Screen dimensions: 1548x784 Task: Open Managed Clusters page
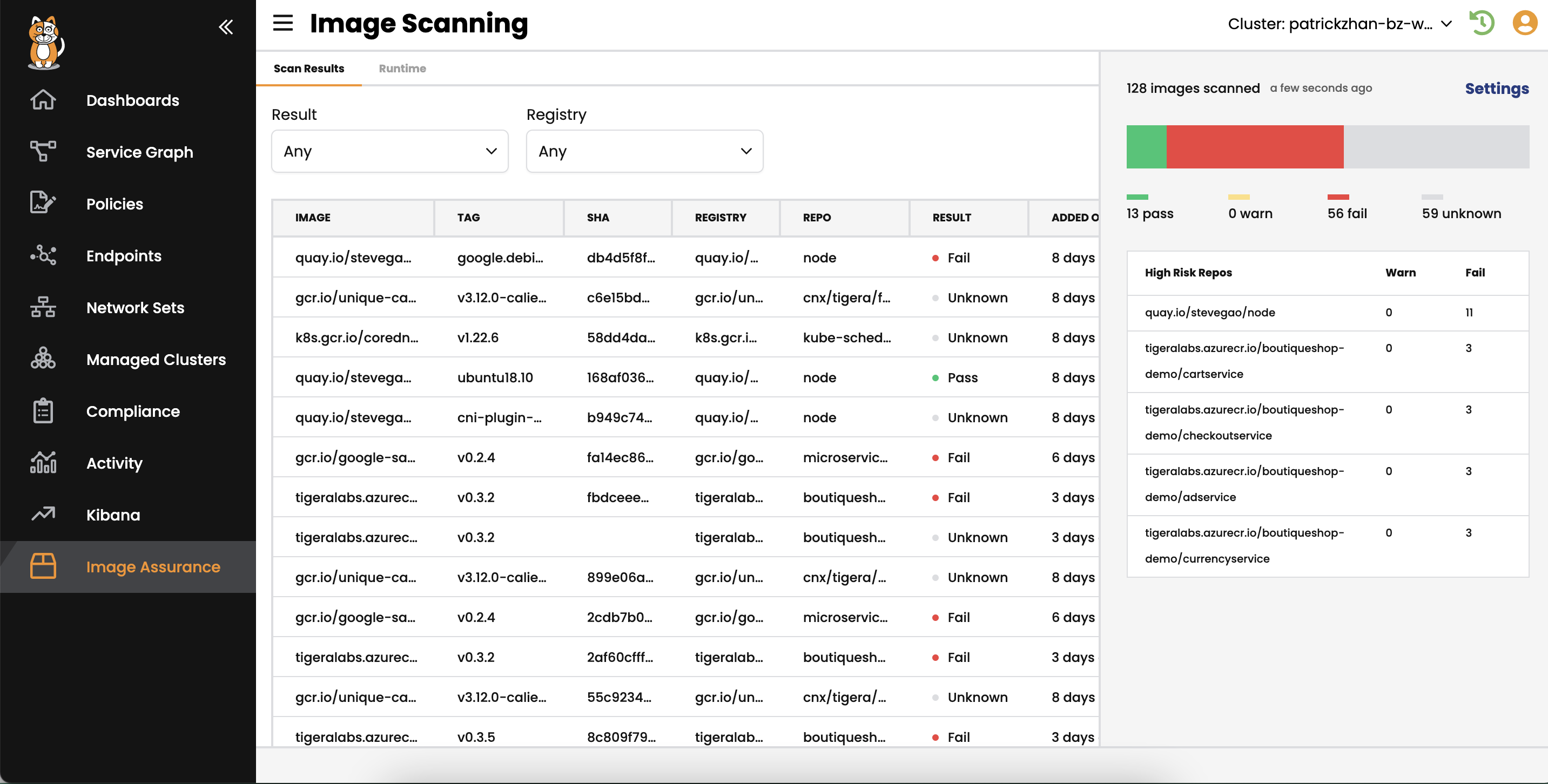pyautogui.click(x=156, y=359)
